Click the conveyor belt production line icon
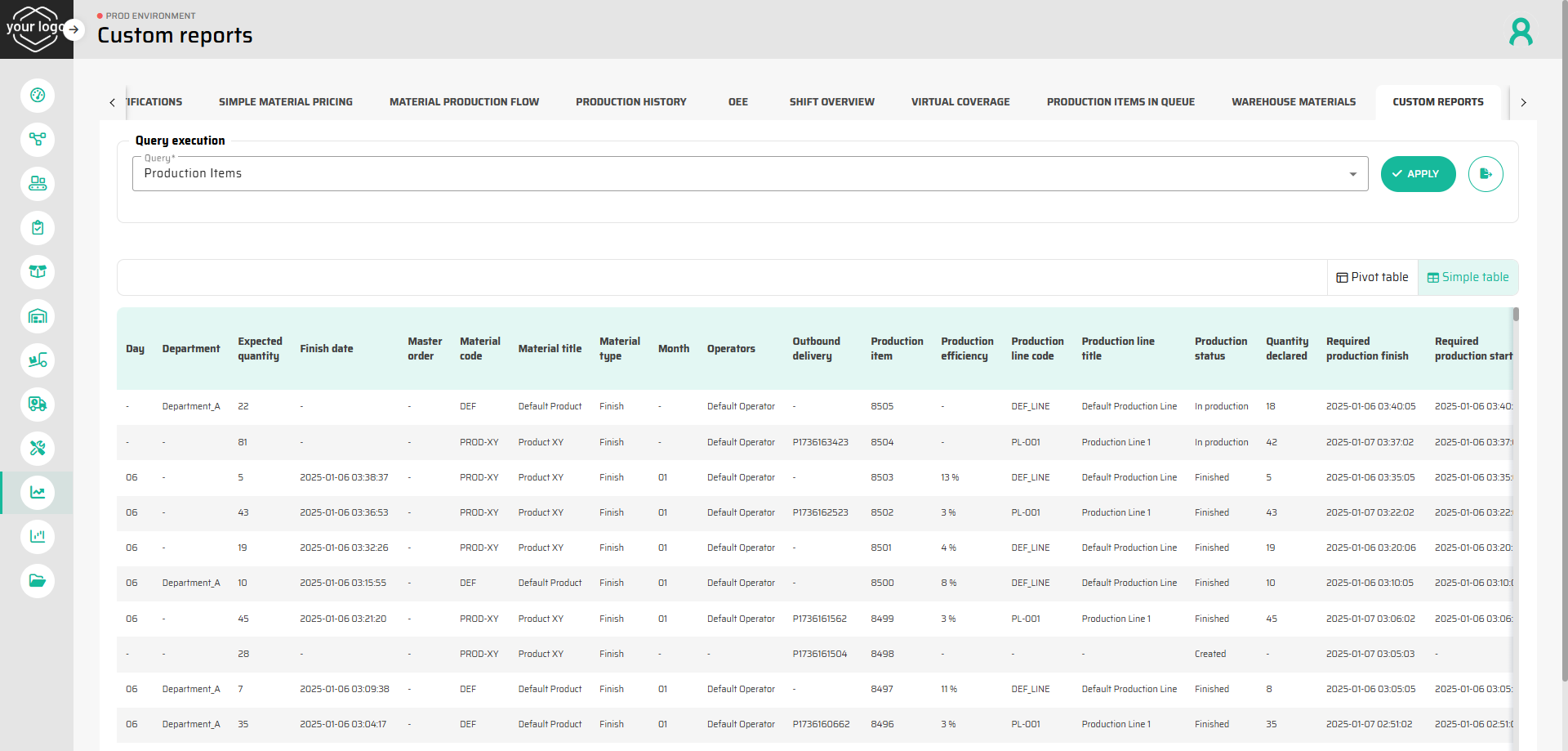1568x751 pixels. click(x=38, y=184)
